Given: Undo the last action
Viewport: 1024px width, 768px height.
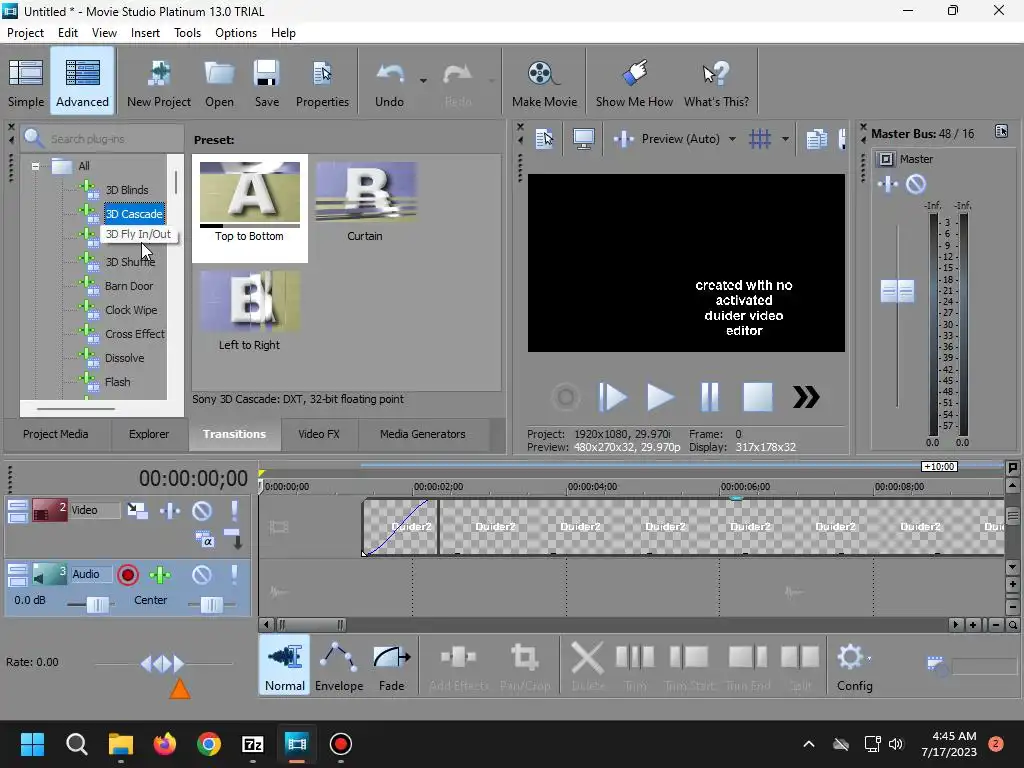Looking at the screenshot, I should coord(389,82).
